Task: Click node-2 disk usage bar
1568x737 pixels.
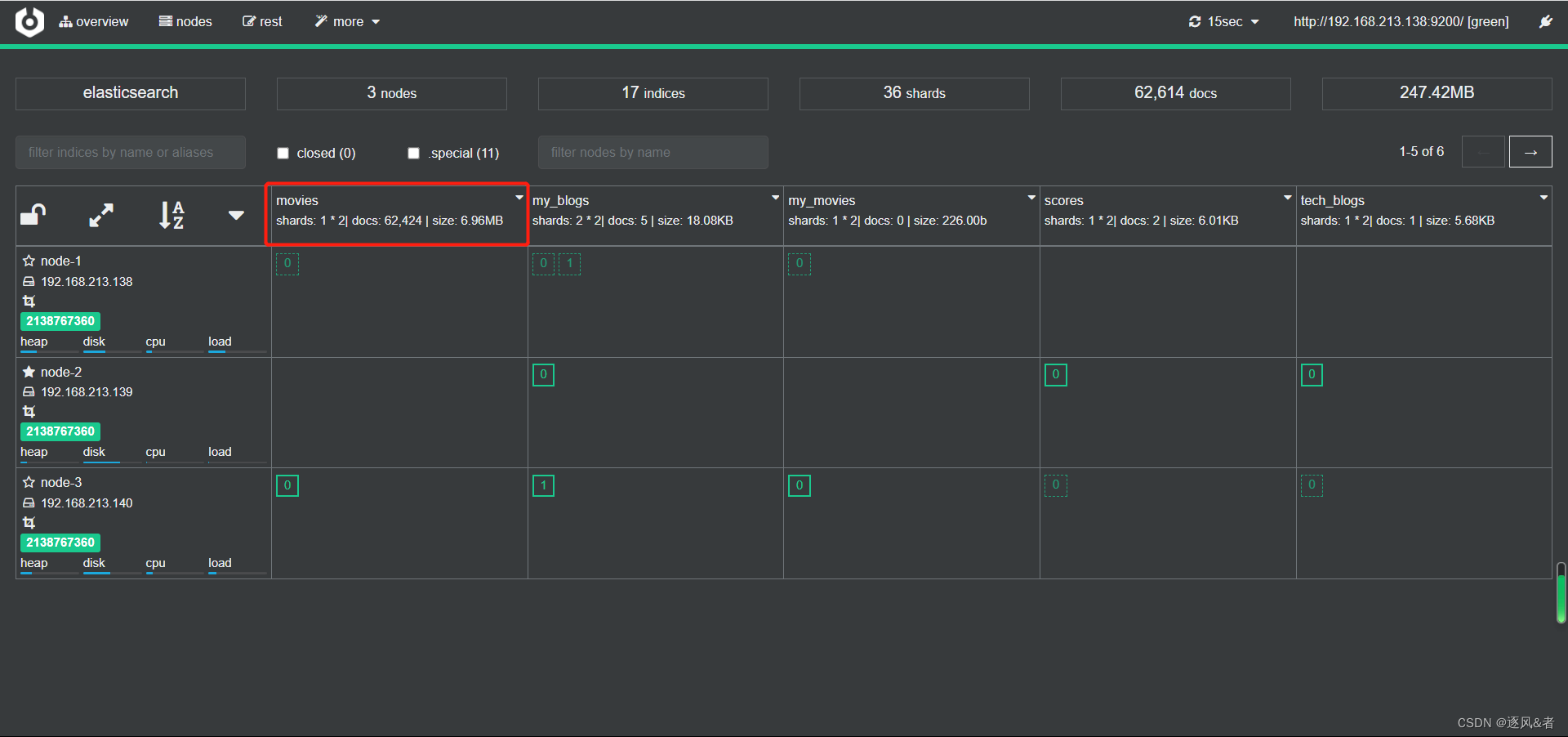Action: click(112, 462)
